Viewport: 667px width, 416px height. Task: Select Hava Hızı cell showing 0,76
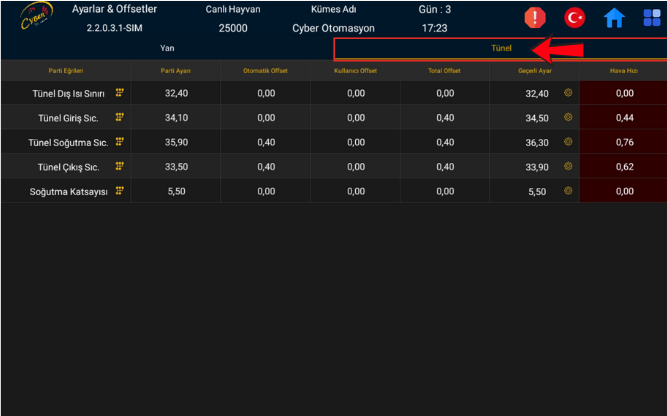point(624,142)
